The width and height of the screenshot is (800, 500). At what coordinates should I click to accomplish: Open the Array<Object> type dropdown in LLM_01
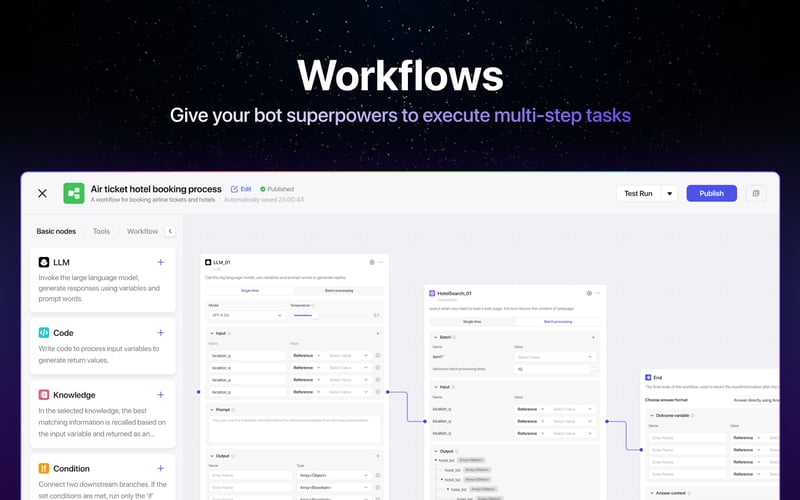click(334, 476)
